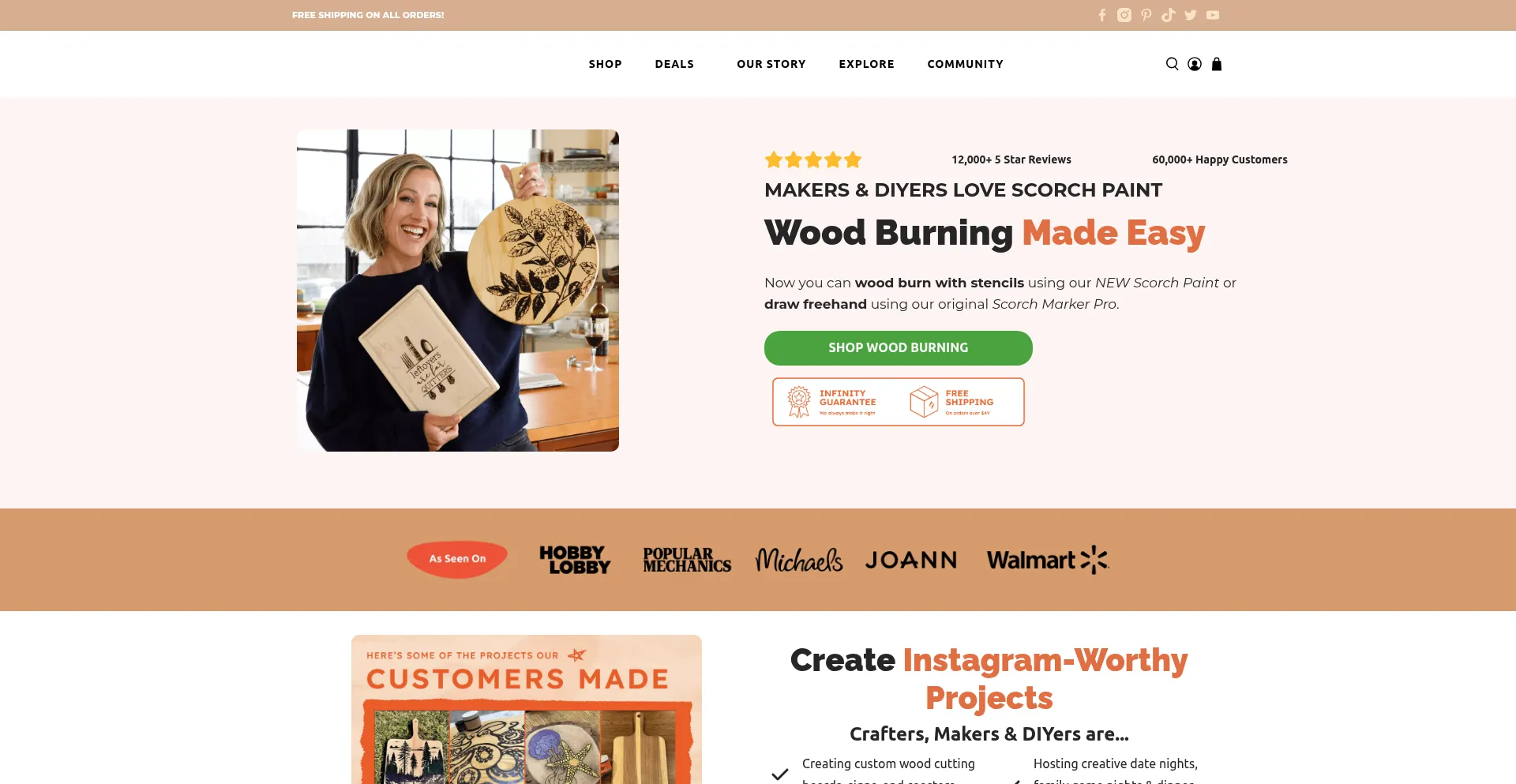
Task: Expand the EXPLORE navigation menu
Action: pos(867,64)
